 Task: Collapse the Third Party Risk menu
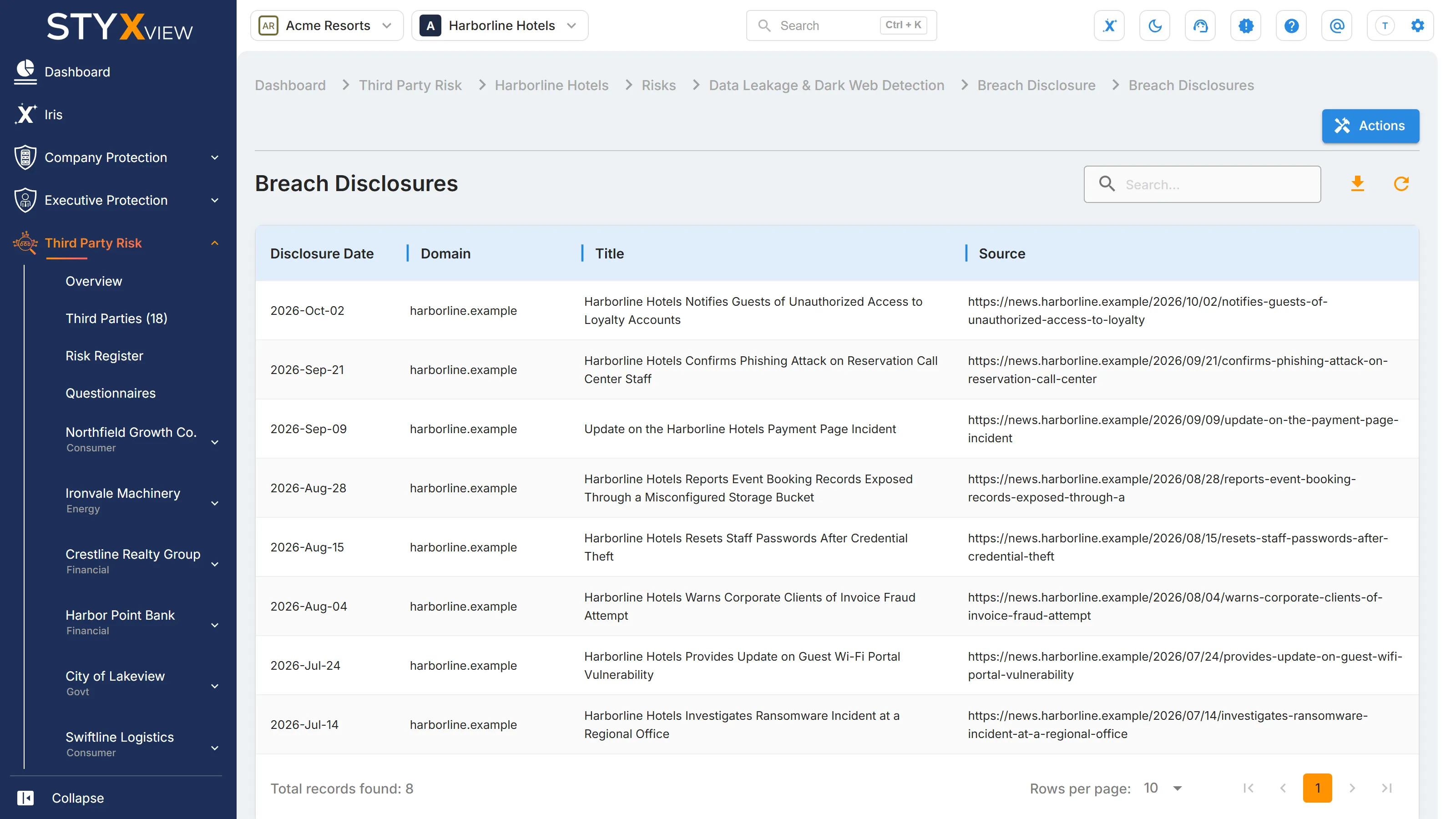coord(215,243)
